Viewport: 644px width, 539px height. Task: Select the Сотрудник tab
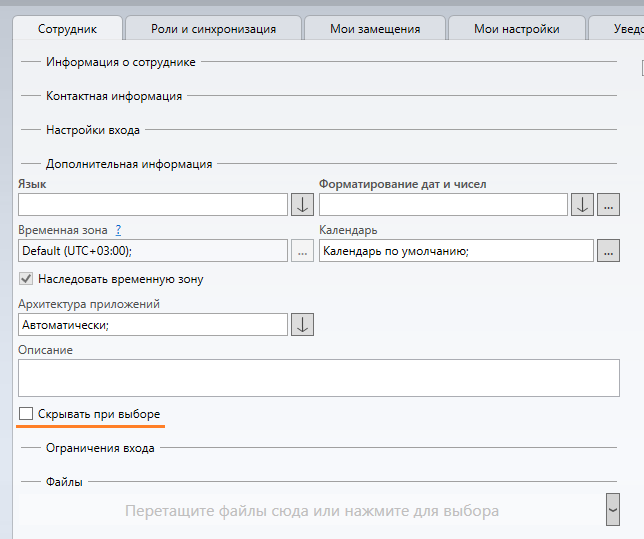click(67, 29)
